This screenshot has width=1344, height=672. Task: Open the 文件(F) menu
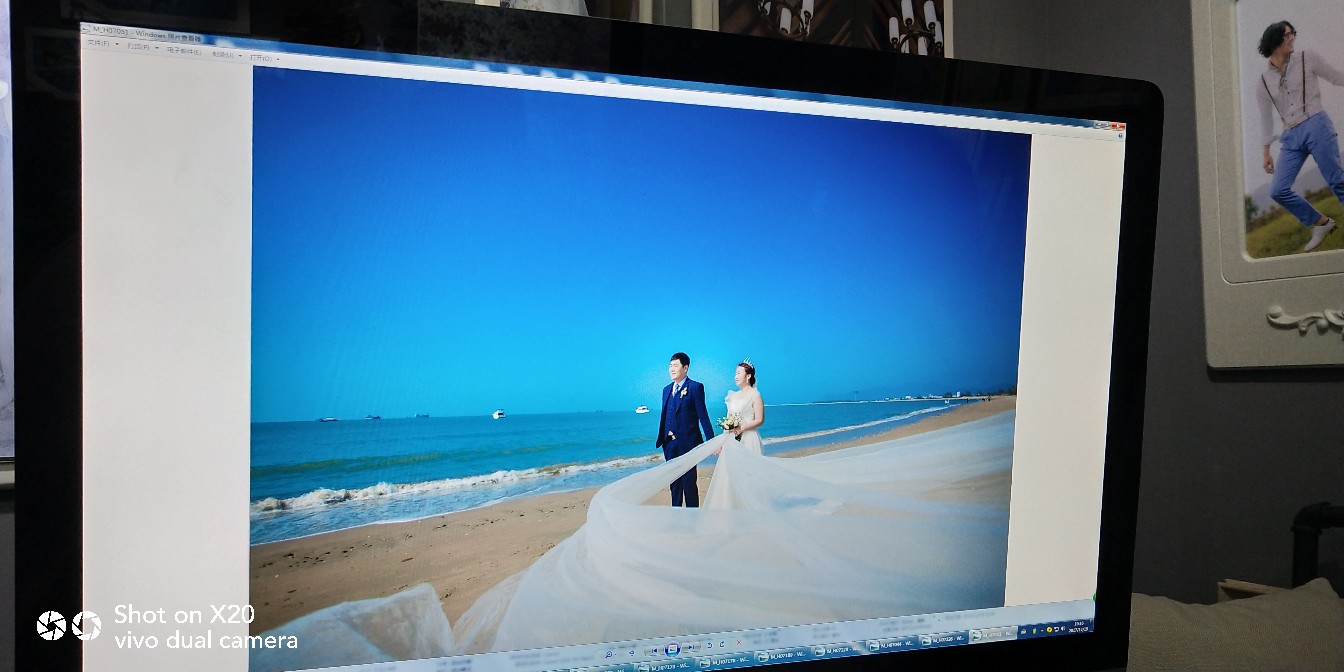pos(98,43)
